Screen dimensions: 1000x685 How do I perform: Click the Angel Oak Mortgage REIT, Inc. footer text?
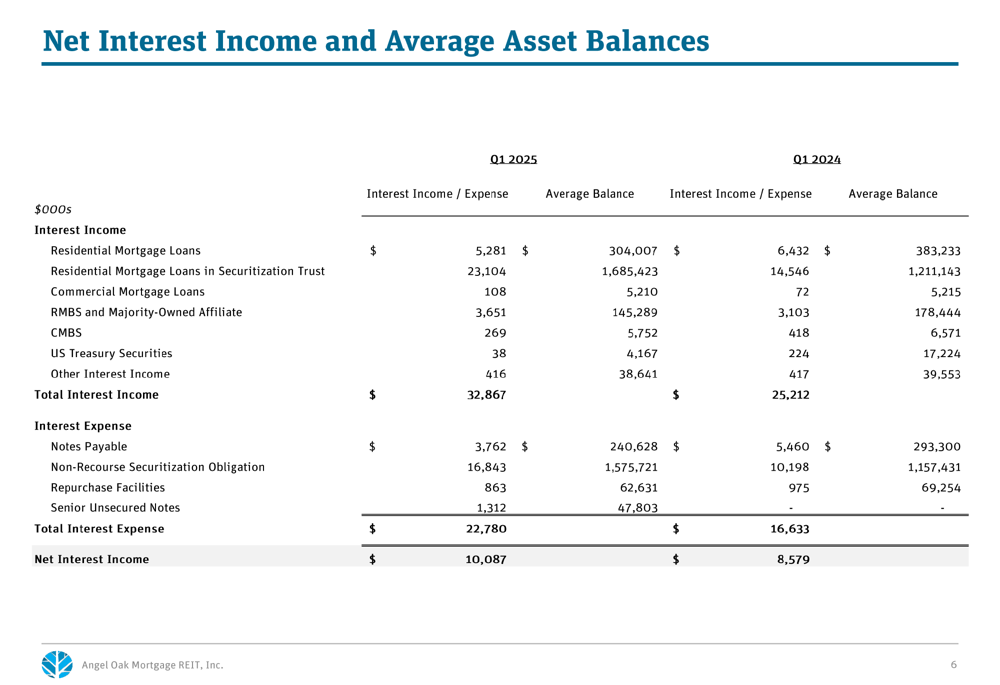pos(152,665)
